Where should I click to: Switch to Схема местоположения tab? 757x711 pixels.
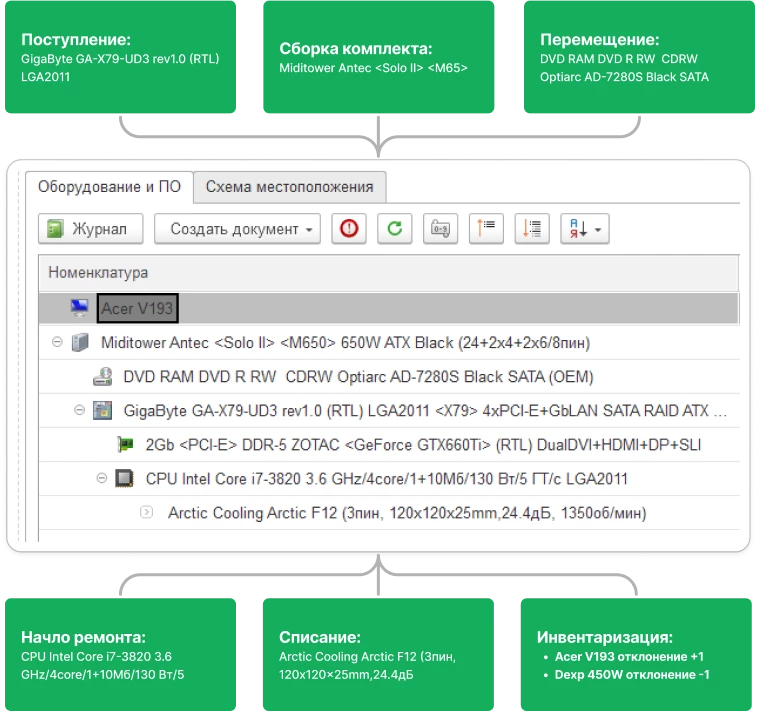[x=290, y=187]
